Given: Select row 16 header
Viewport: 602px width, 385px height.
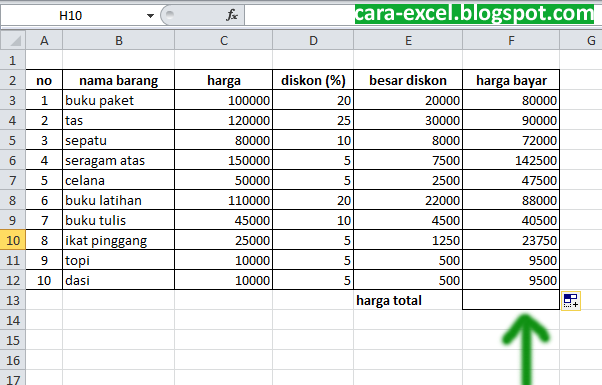Looking at the screenshot, I should (13, 360).
